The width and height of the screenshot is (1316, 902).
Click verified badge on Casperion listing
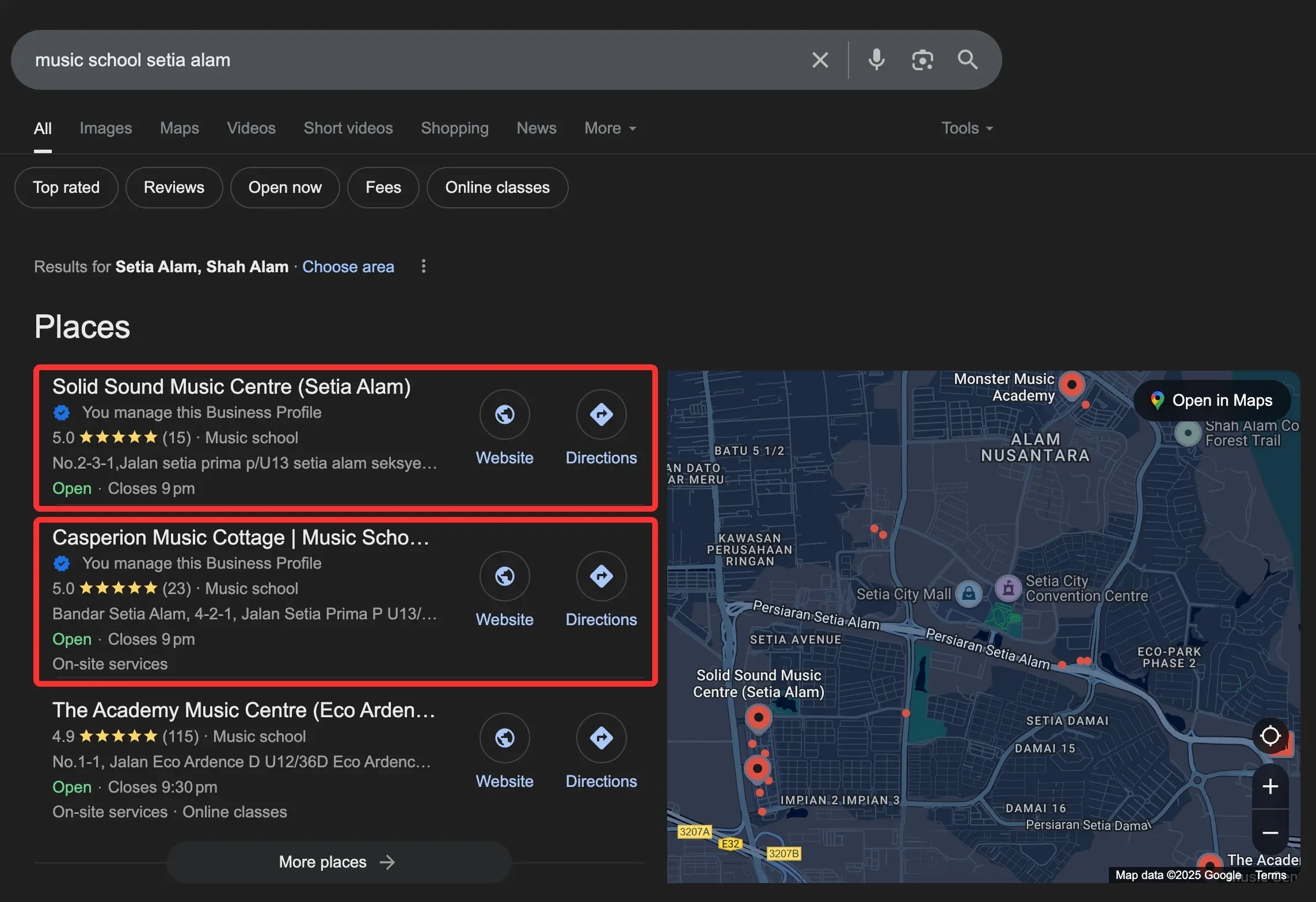coord(62,564)
